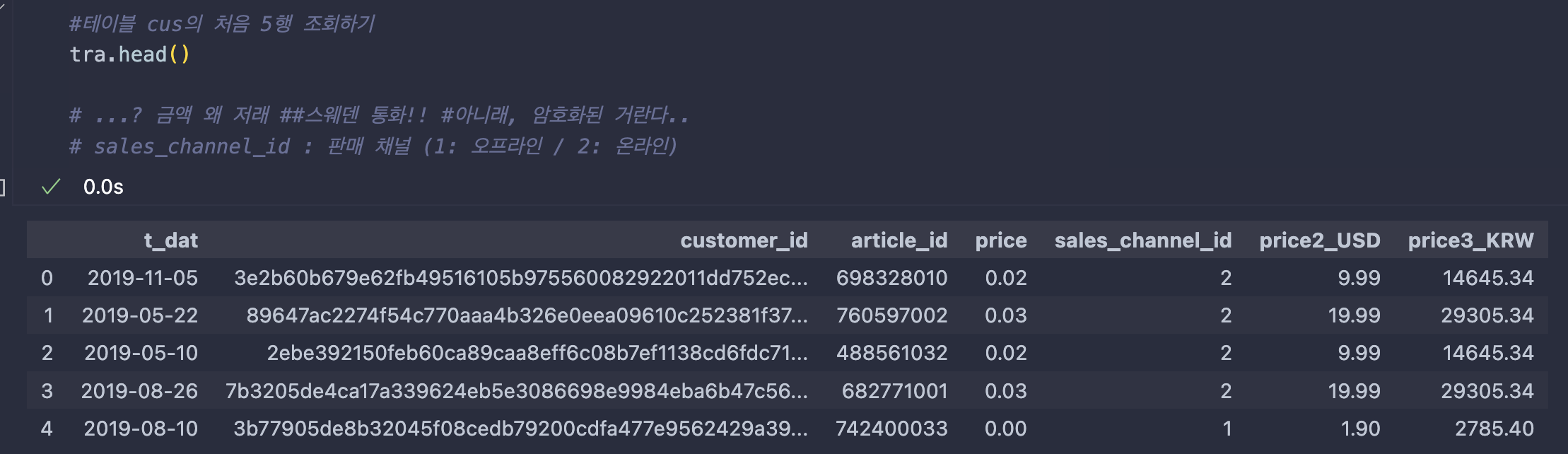Viewport: 1568px width, 454px height.
Task: Click article id 488561032
Action: click(x=892, y=353)
